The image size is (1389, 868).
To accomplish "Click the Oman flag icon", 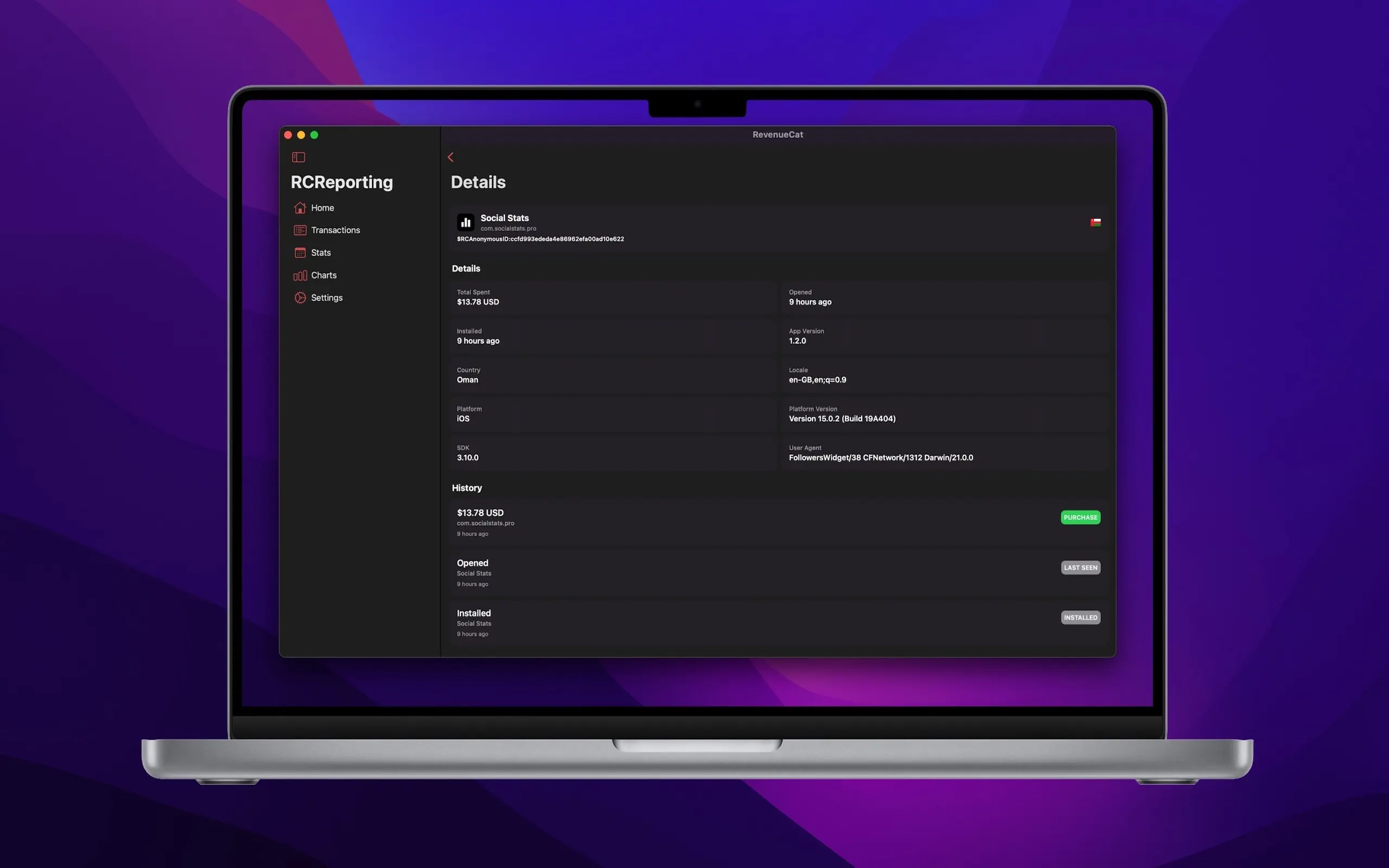I will (1095, 222).
